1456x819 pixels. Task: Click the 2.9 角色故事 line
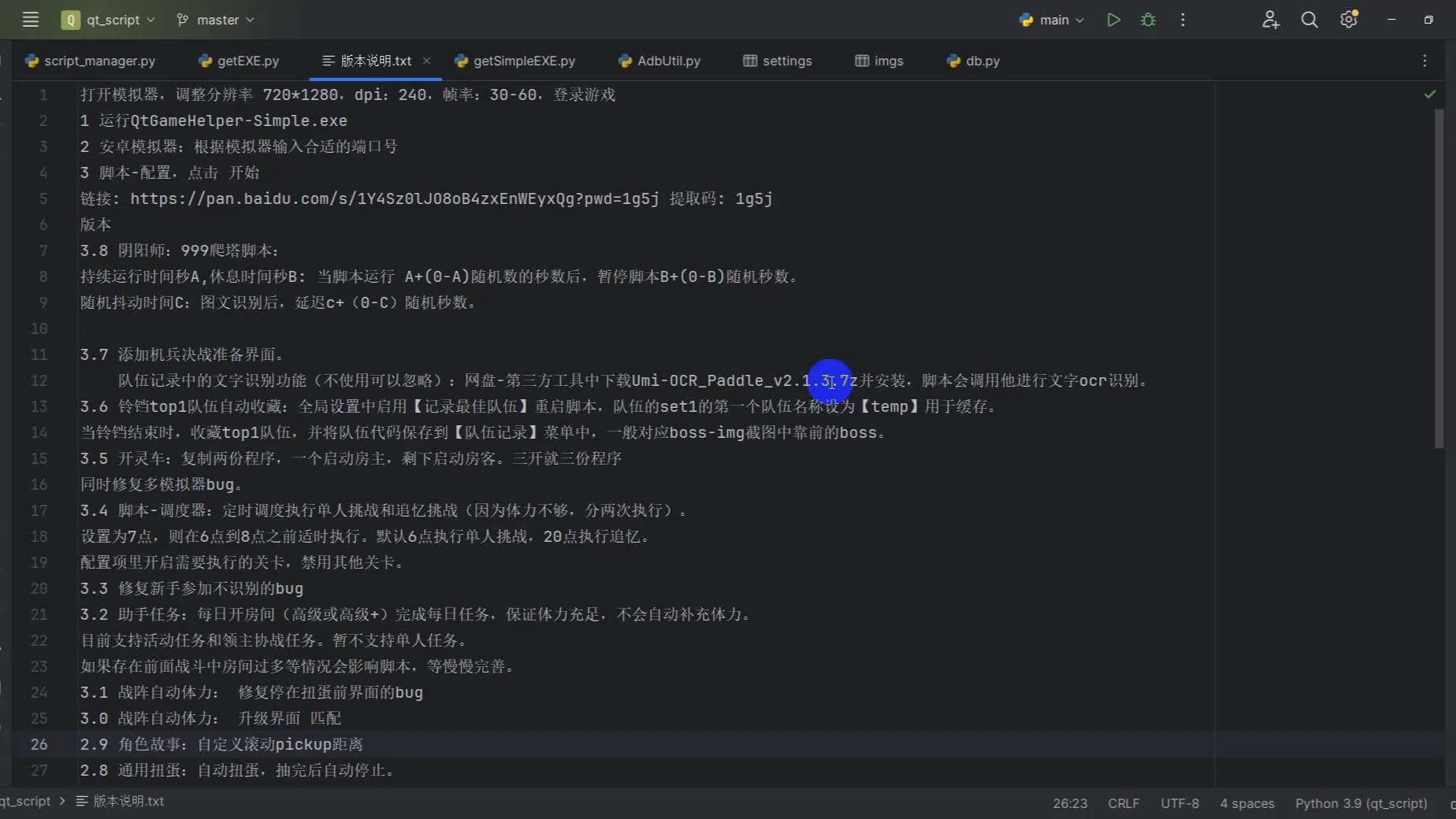tap(221, 744)
